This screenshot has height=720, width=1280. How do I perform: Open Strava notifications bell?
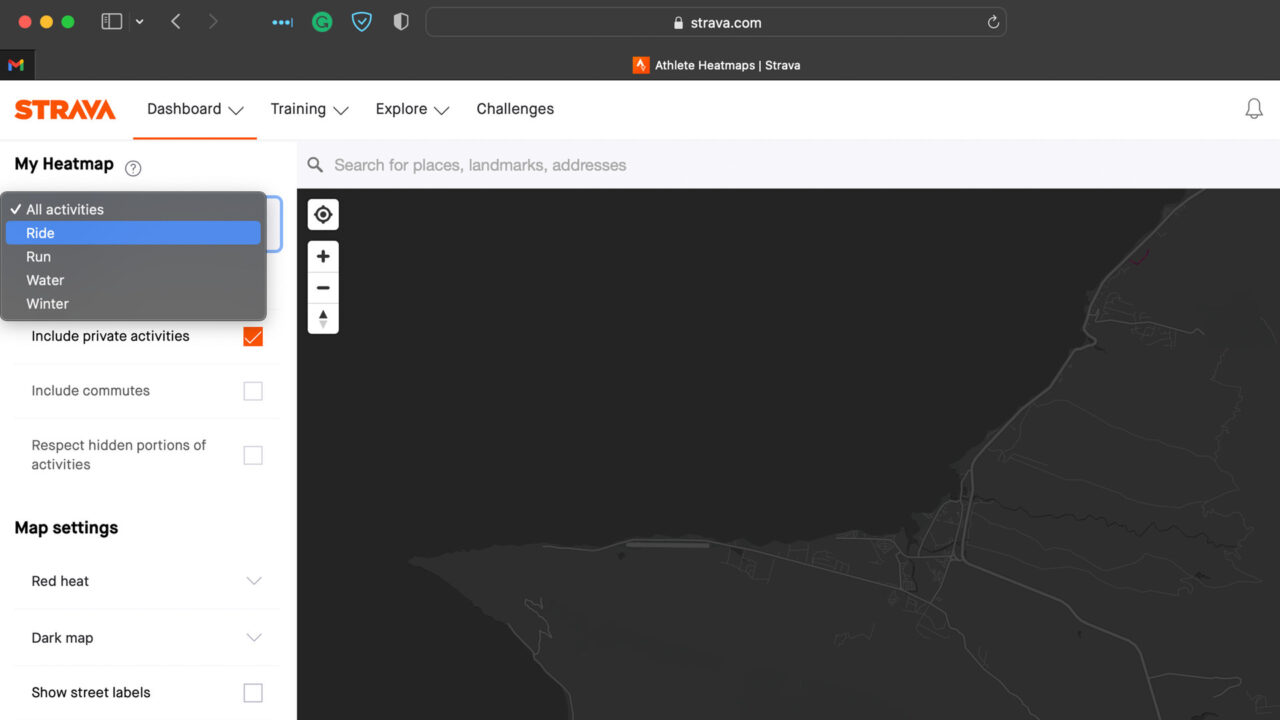click(1254, 108)
